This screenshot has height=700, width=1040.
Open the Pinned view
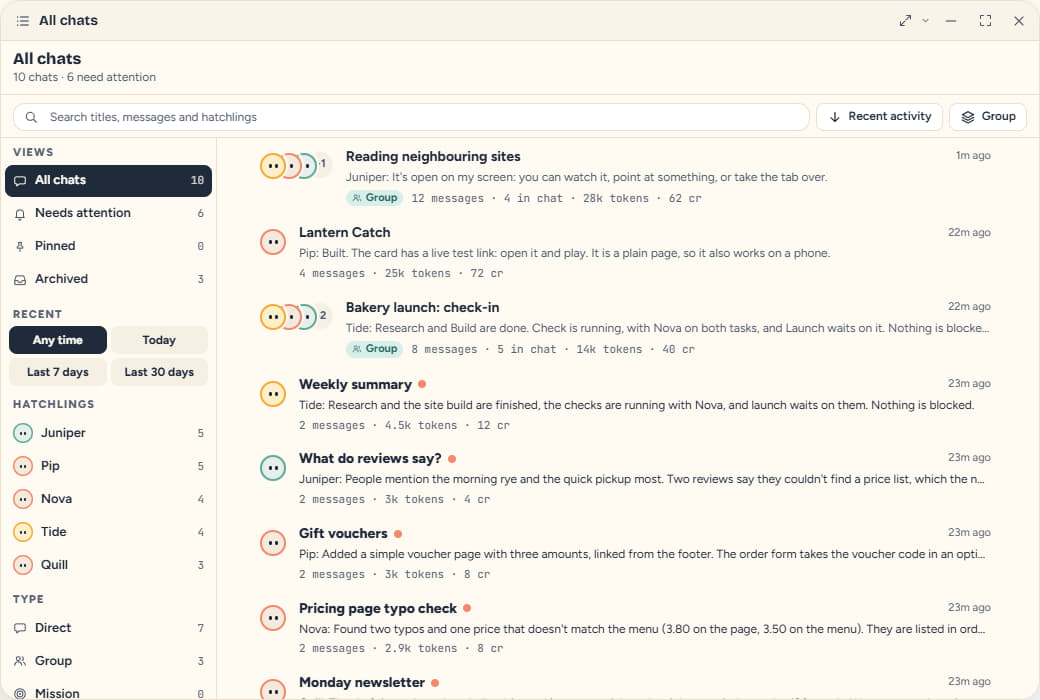tap(108, 246)
